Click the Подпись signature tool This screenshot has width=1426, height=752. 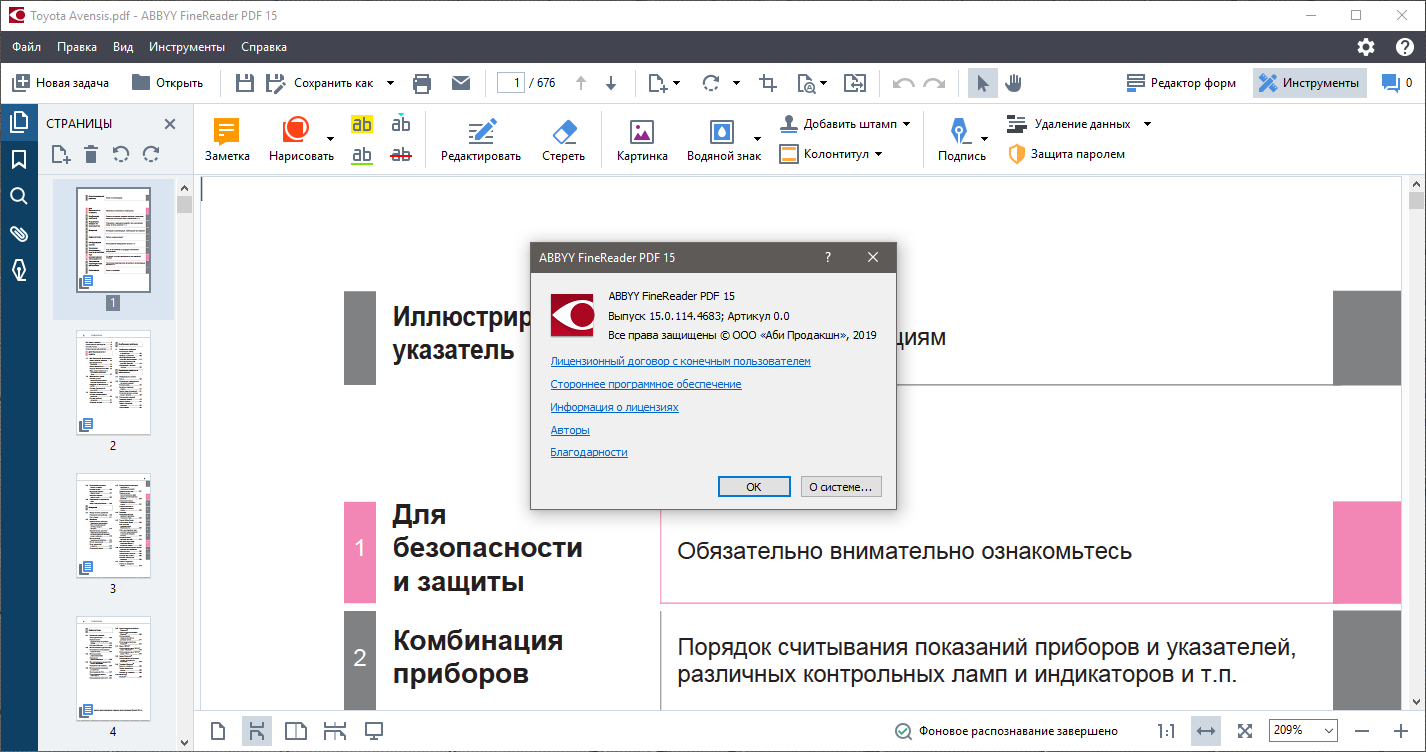point(961,140)
